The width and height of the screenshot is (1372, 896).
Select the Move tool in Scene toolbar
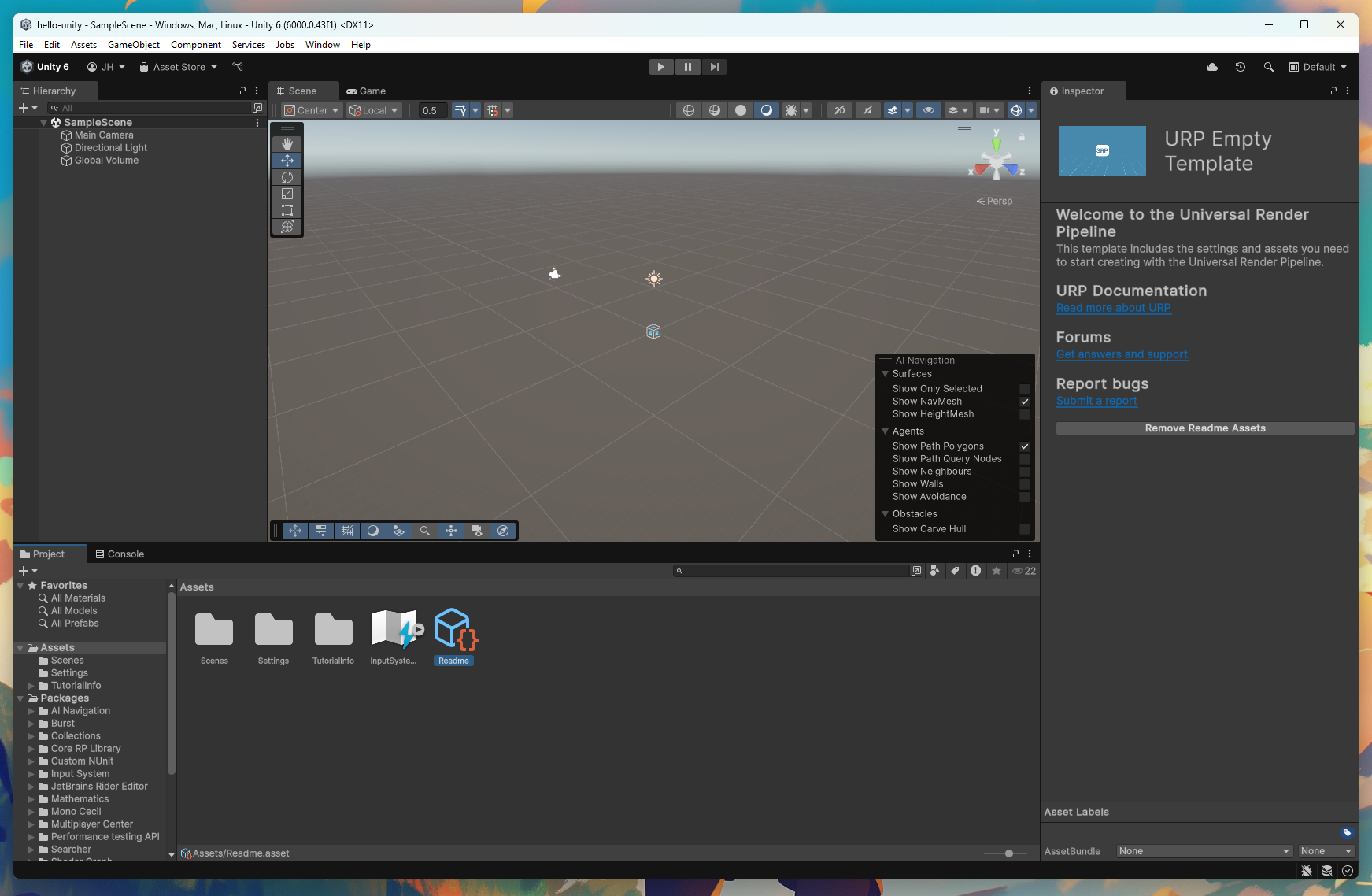point(287,161)
